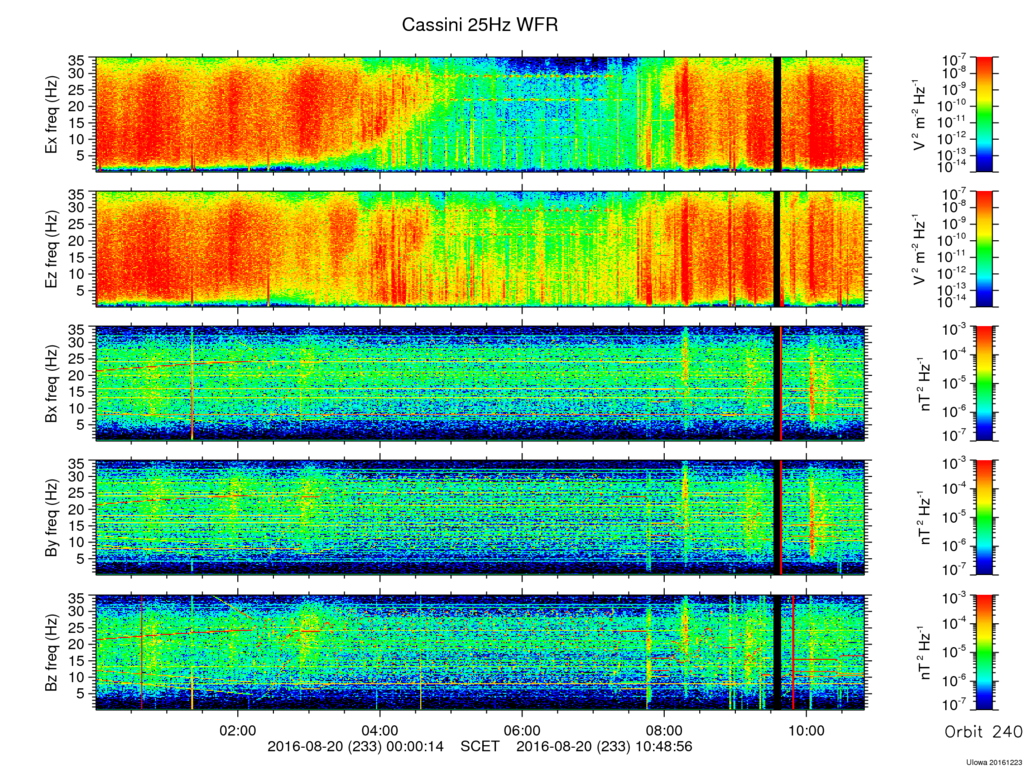Click the '10' tick on Bz frequency axis
Viewport: 1024px width, 767px height.
pyautogui.click(x=78, y=677)
